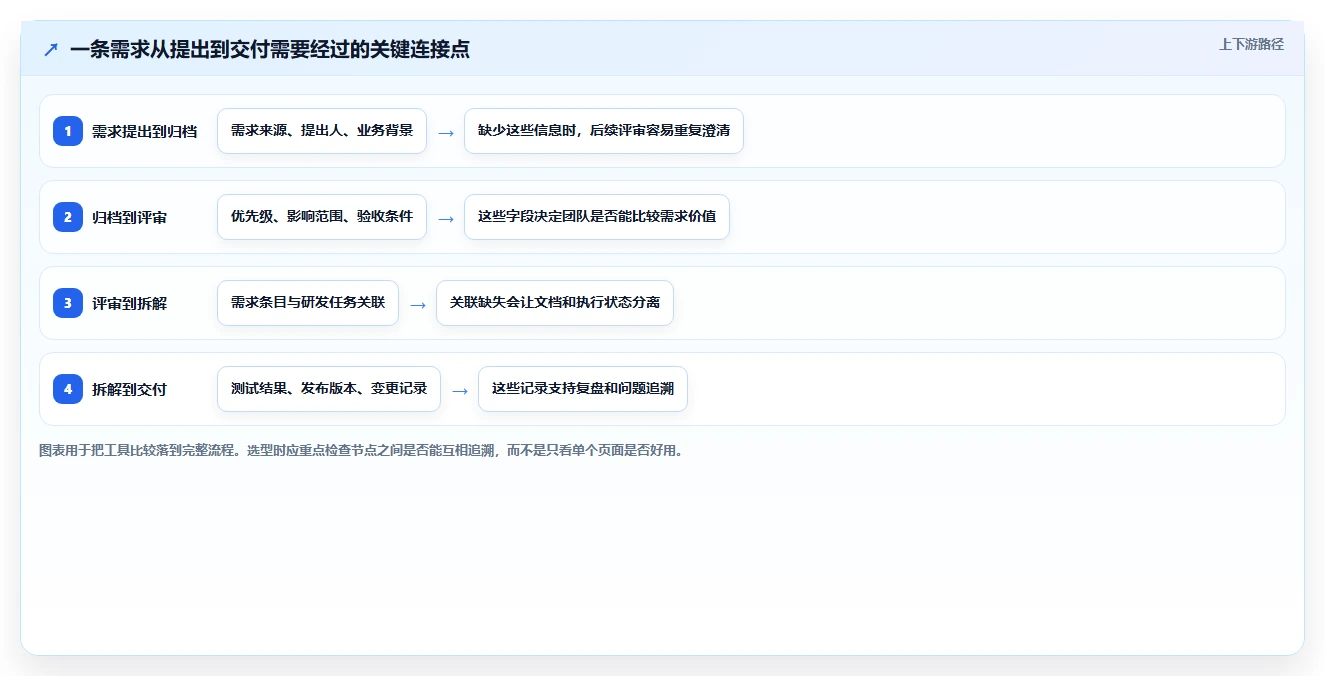Click the 缺少这些信息时，后续评审容易重复澄清 box

[x=604, y=131]
